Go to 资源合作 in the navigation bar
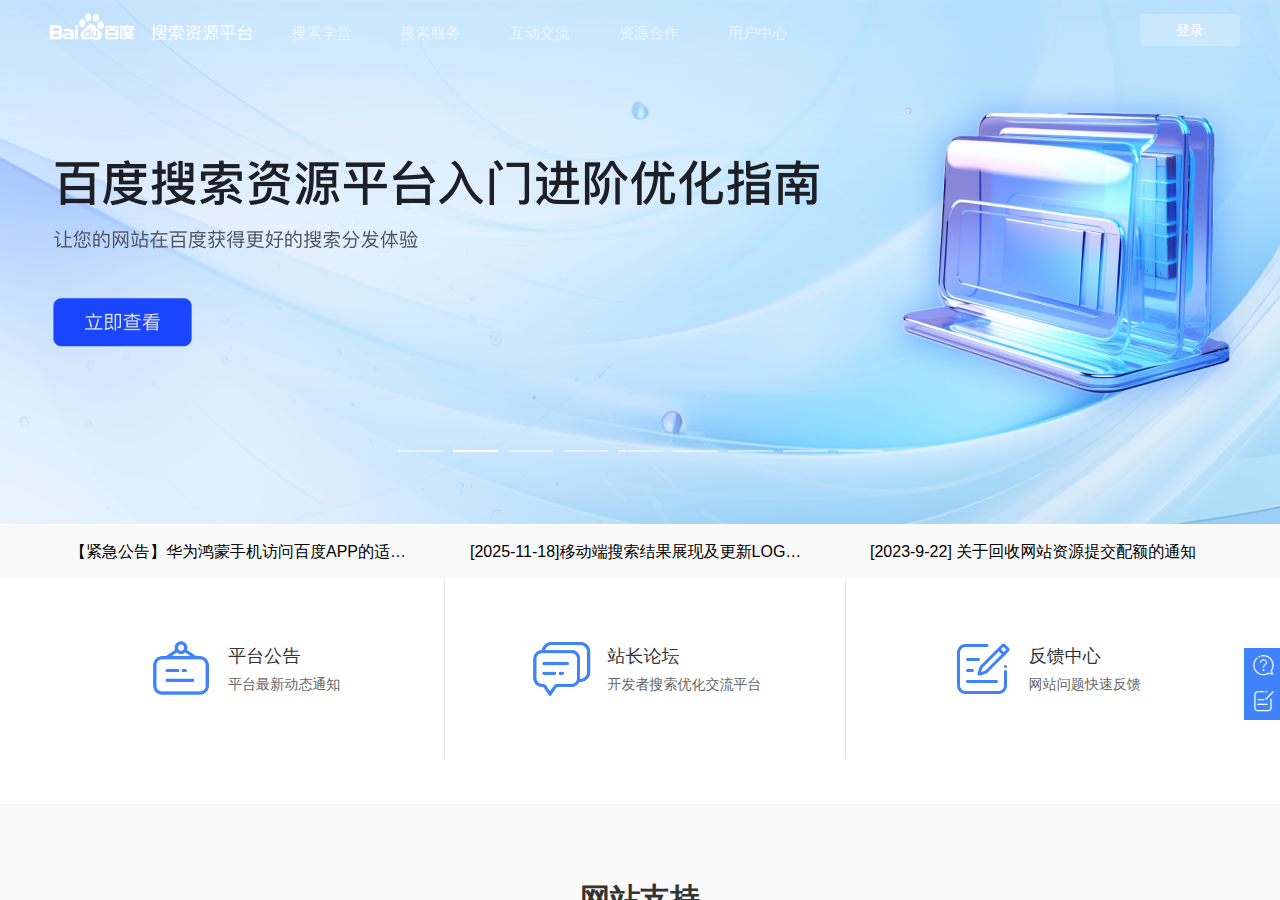Image resolution: width=1280 pixels, height=900 pixels. point(649,33)
